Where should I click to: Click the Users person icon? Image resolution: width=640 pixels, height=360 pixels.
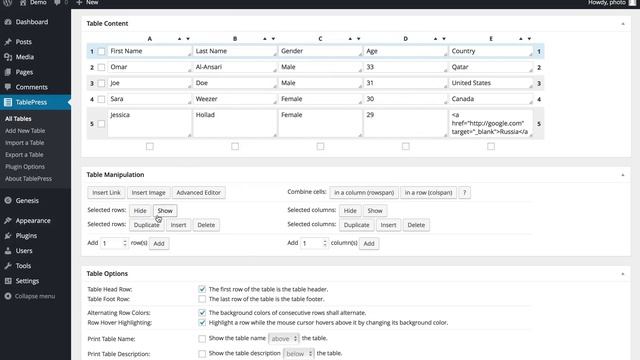pos(8,251)
